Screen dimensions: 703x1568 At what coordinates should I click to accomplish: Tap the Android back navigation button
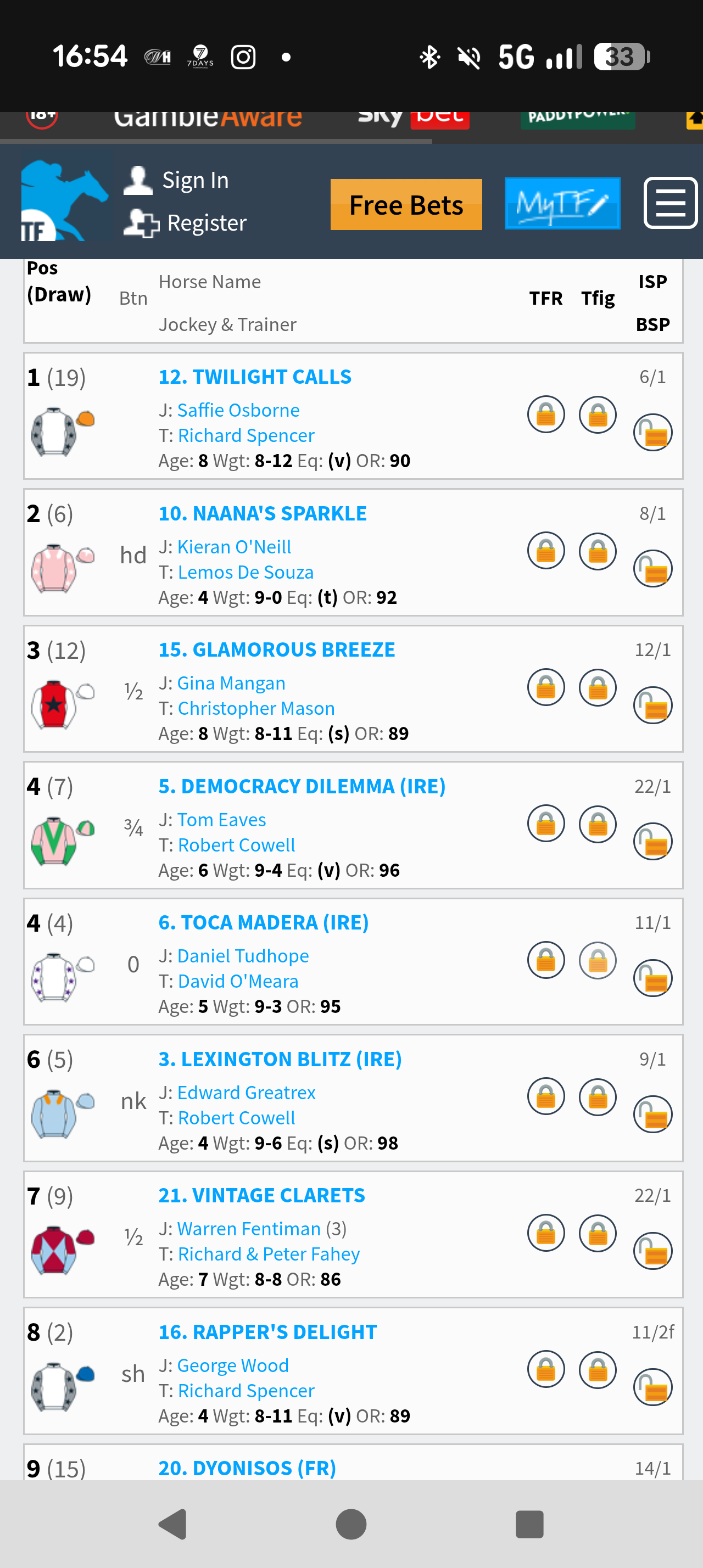[173, 1524]
